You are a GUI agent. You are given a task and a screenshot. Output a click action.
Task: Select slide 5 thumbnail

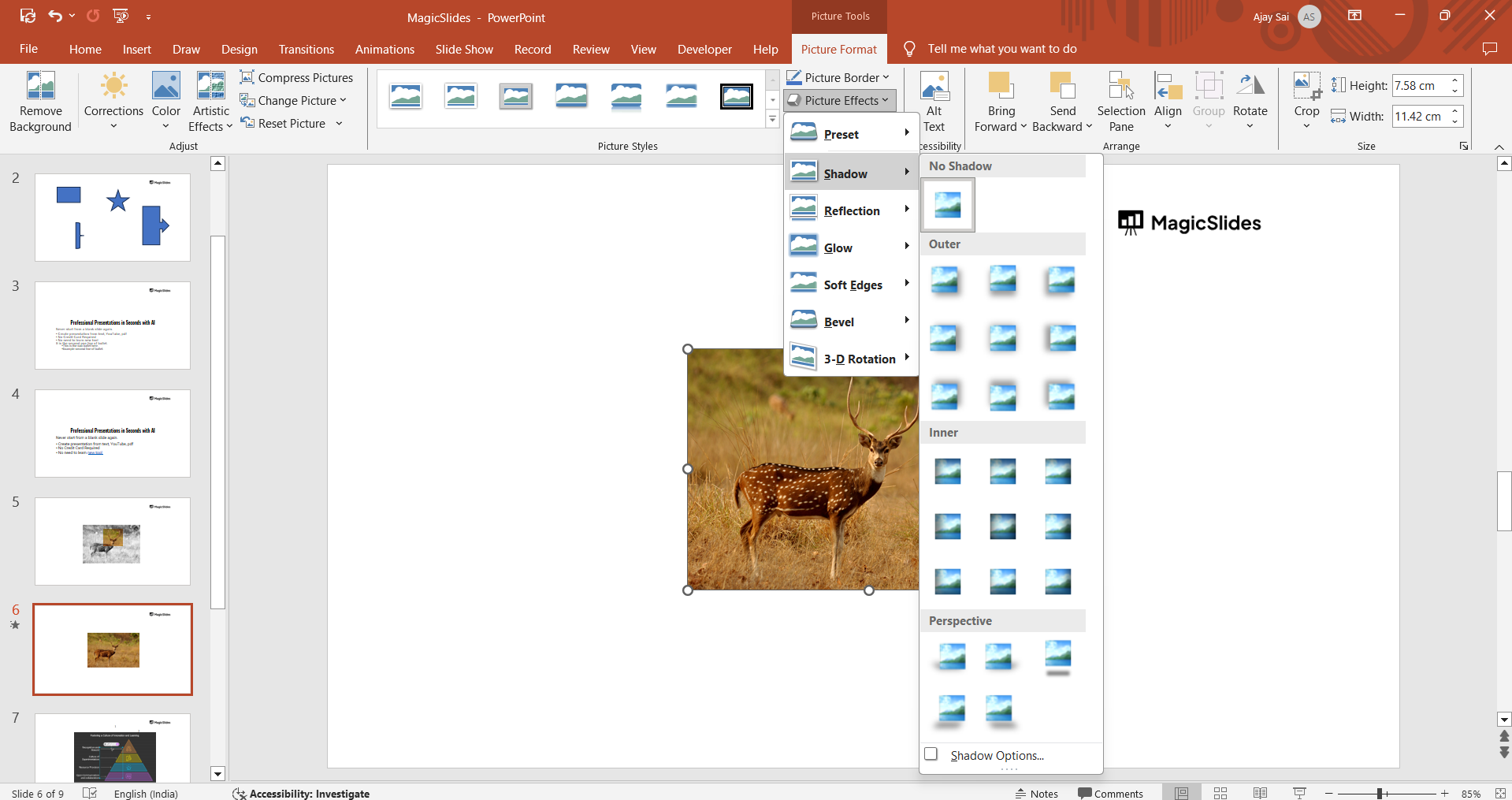(113, 541)
